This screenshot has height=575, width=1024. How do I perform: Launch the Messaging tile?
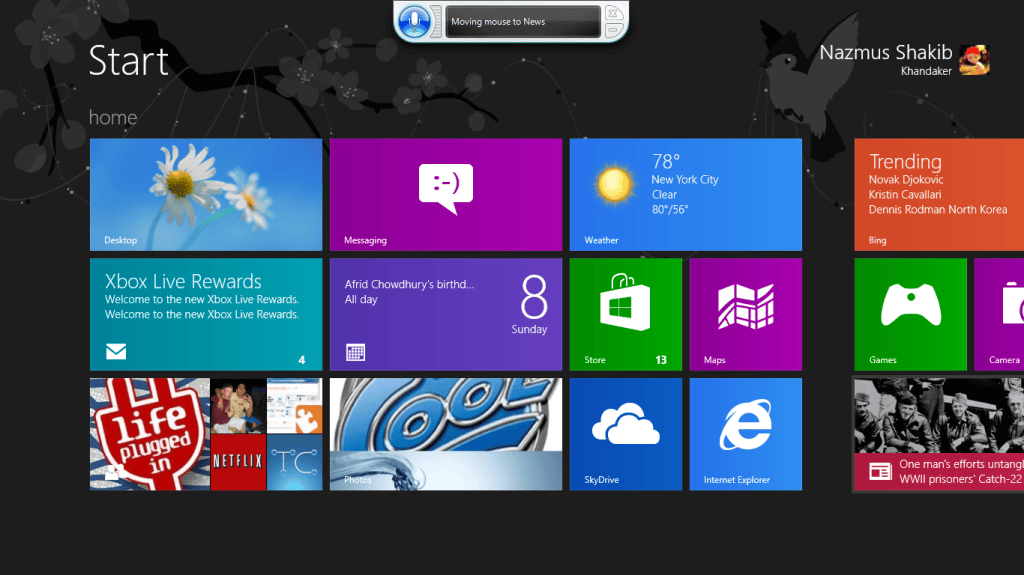point(445,194)
